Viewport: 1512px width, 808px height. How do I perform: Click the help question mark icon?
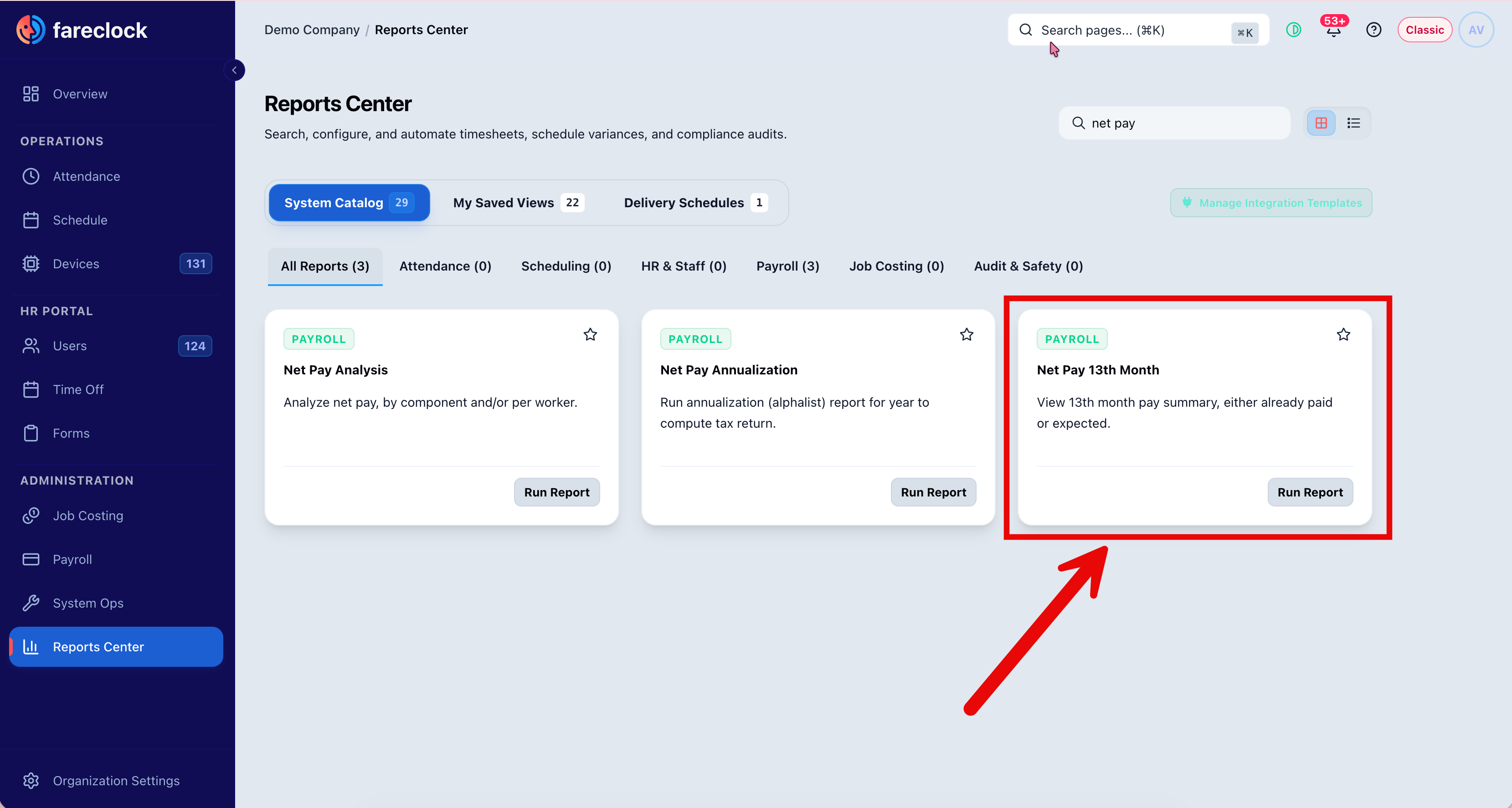[x=1373, y=30]
